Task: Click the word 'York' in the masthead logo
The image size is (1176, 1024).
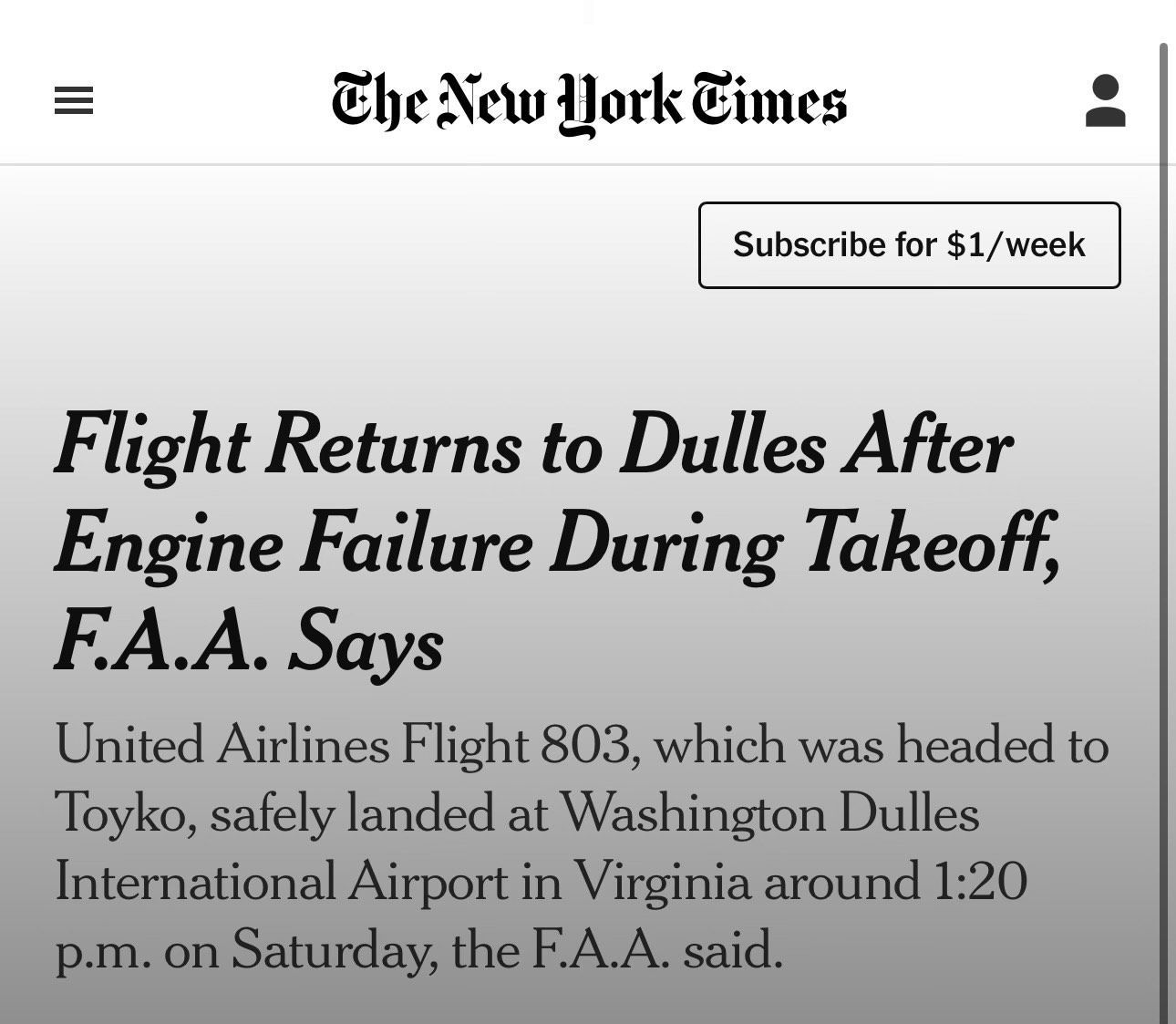Action: 619,104
